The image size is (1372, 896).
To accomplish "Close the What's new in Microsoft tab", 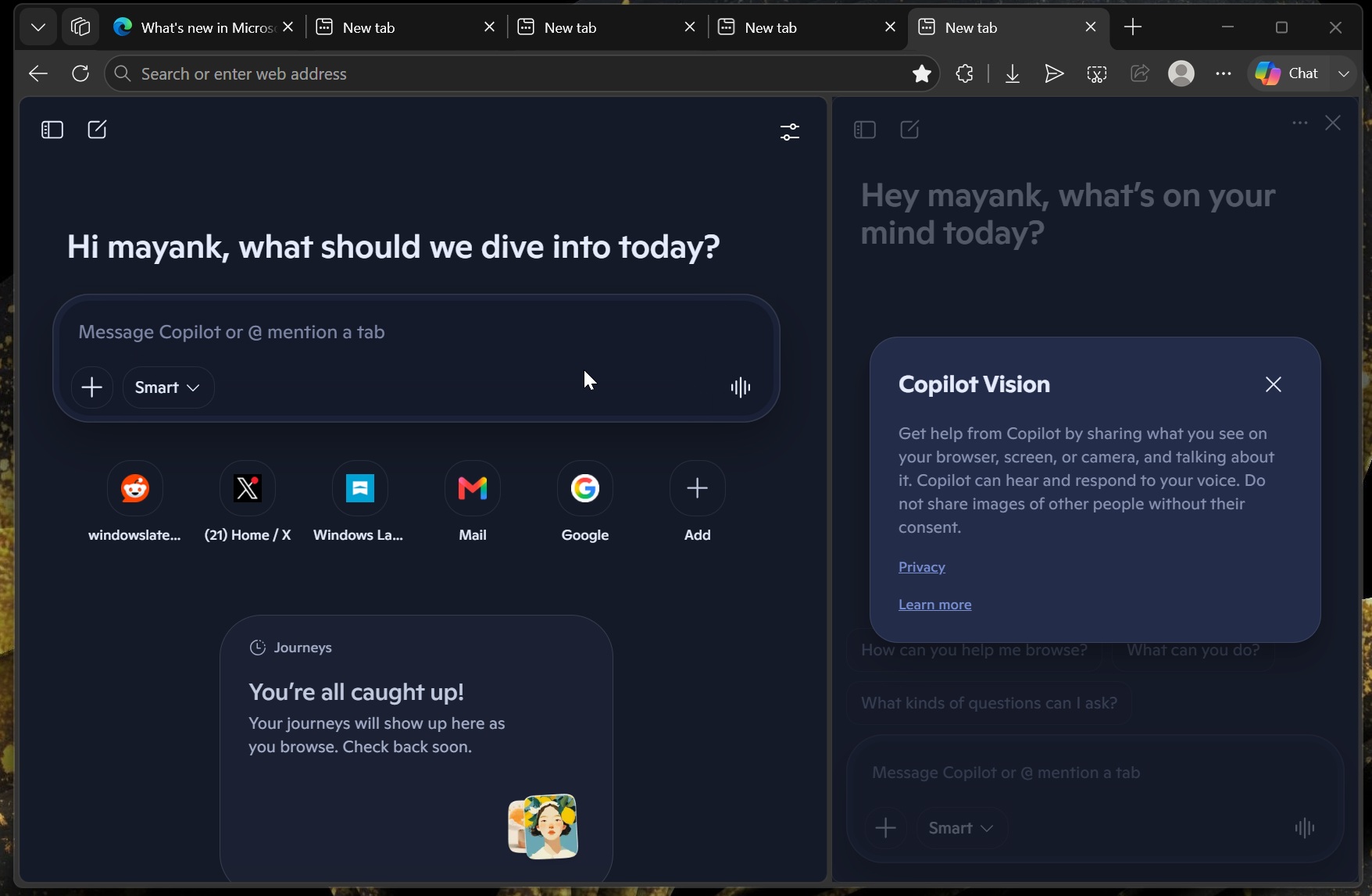I will pos(288,27).
